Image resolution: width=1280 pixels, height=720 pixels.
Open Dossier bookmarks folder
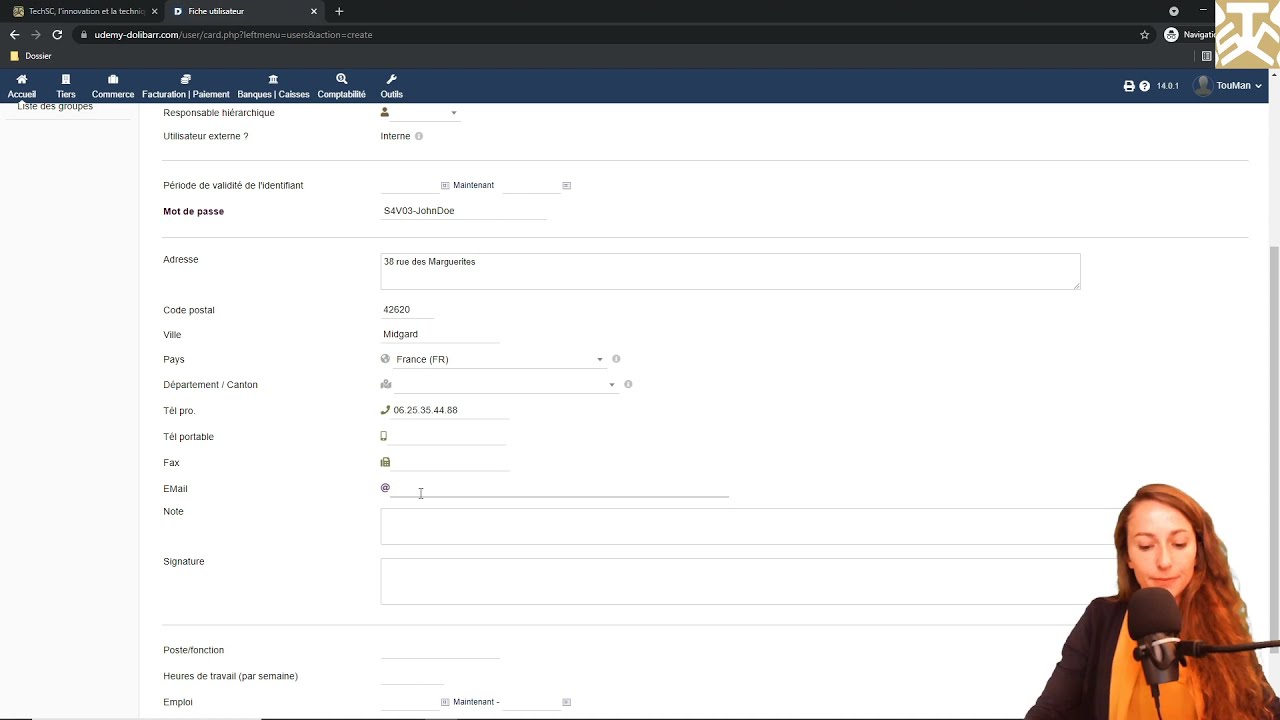(x=31, y=56)
